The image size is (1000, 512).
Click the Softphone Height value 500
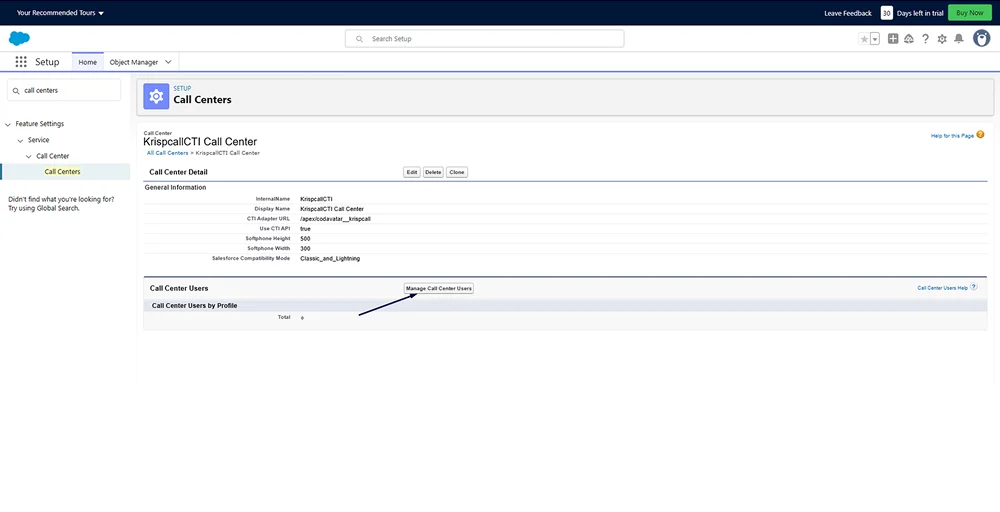[x=305, y=238]
